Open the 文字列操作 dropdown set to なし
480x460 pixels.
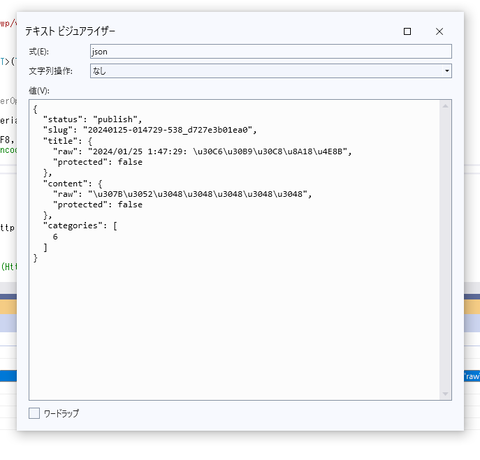[271, 71]
